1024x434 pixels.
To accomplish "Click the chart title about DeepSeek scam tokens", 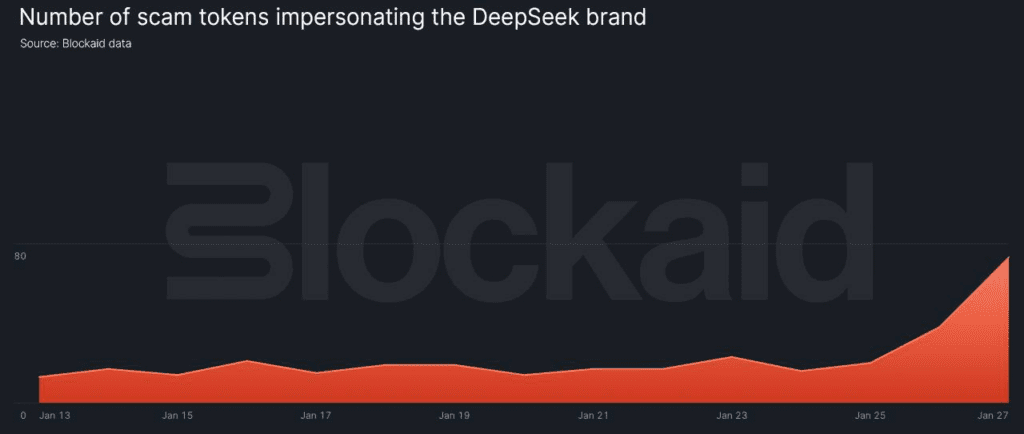I will pyautogui.click(x=323, y=18).
